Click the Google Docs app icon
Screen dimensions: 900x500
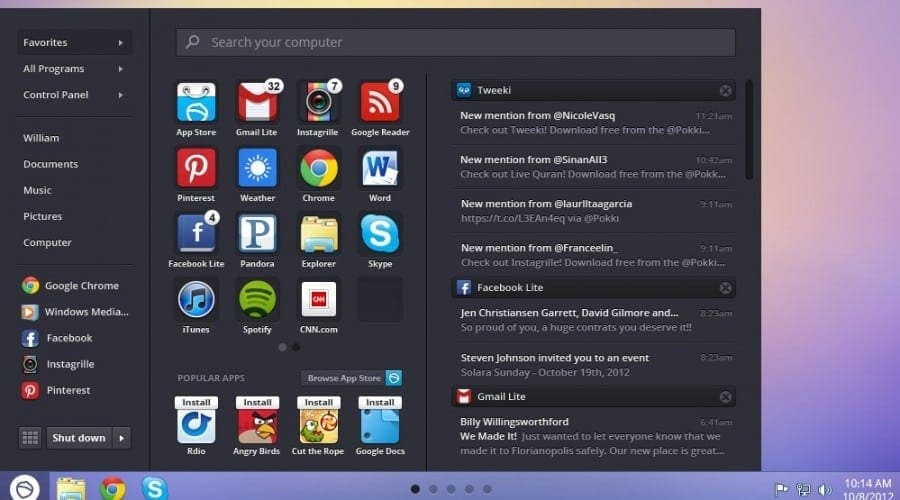tap(379, 426)
